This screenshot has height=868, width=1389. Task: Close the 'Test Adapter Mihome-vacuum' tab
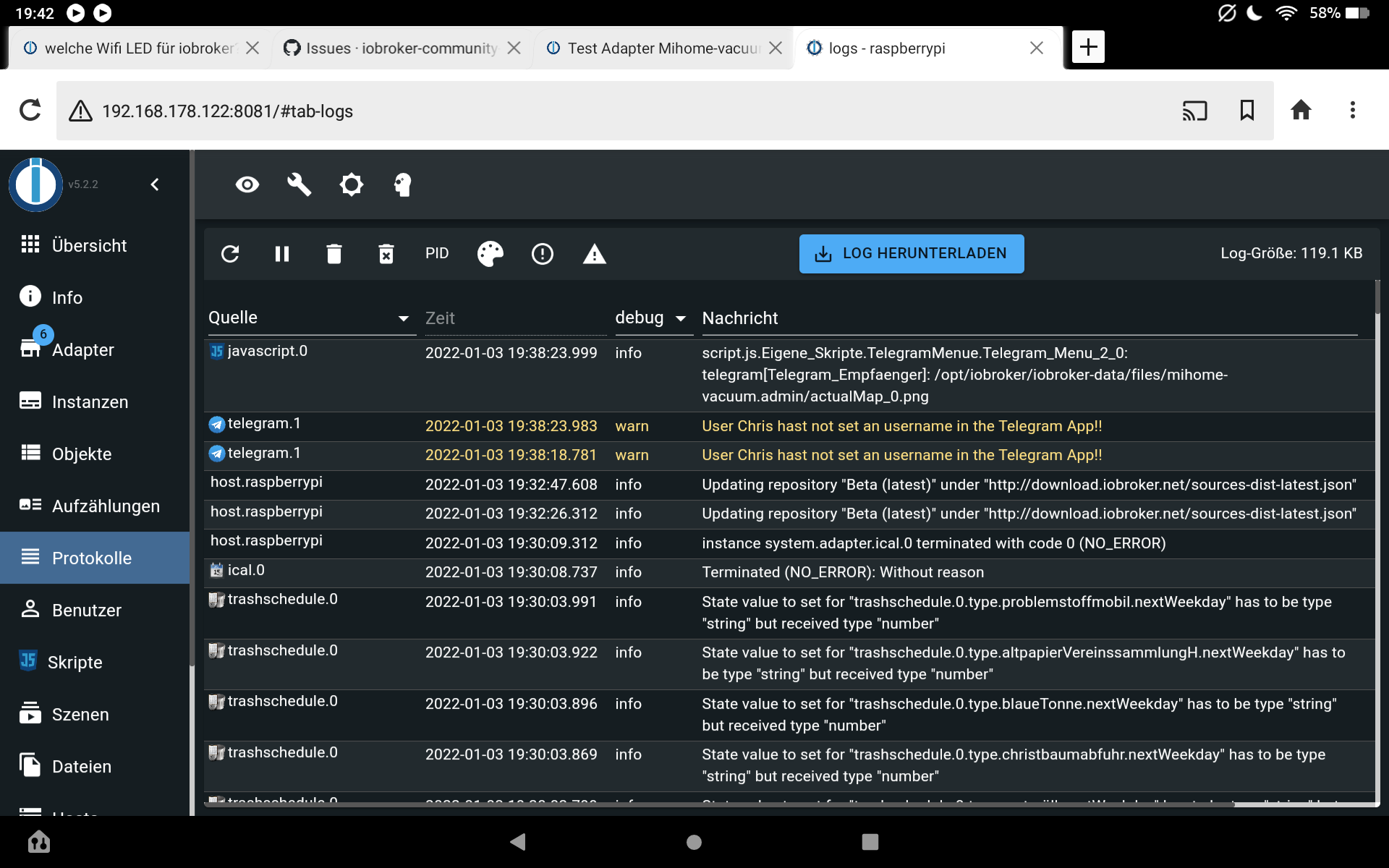[776, 48]
